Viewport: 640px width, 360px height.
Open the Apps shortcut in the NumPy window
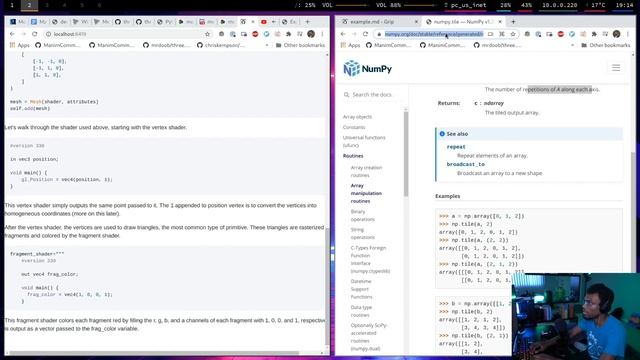pyautogui.click(x=350, y=45)
